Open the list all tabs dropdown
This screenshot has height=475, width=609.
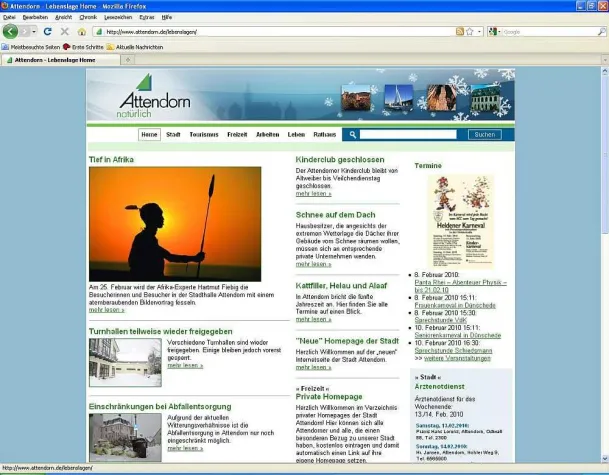click(605, 60)
